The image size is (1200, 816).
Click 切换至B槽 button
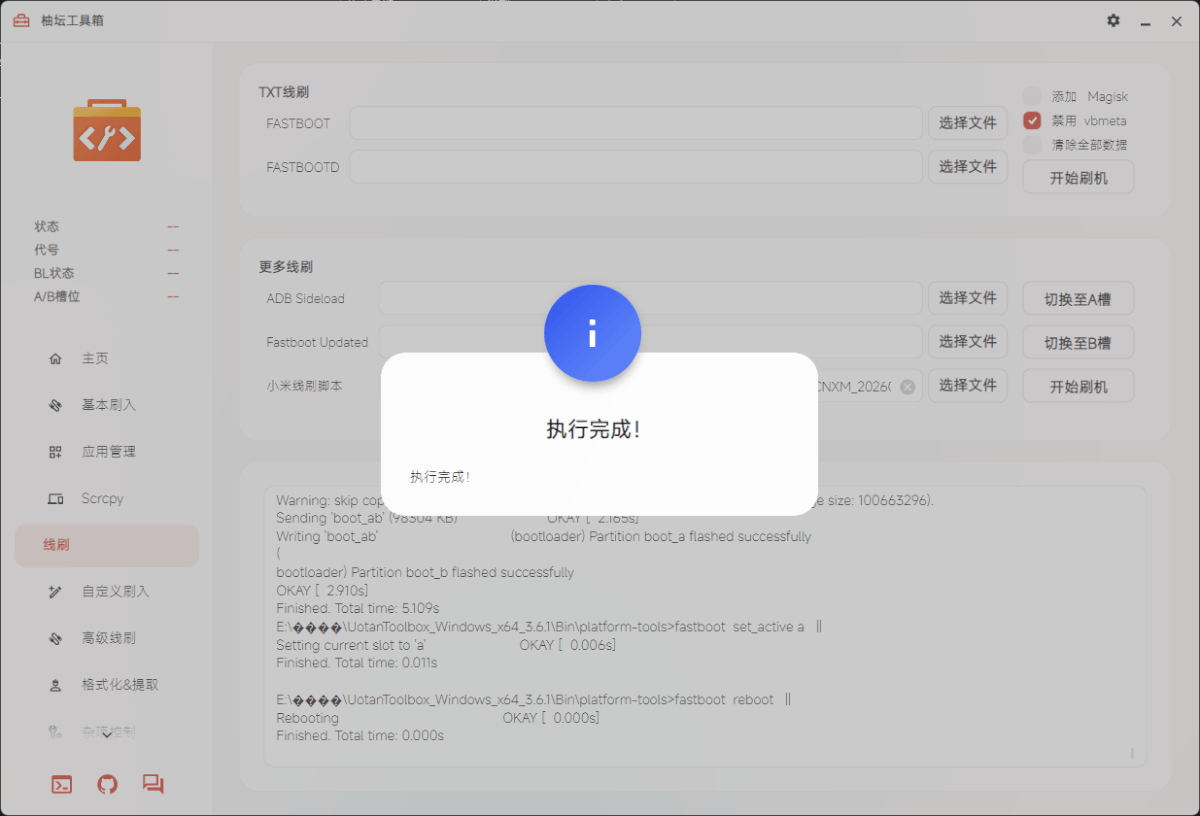click(1078, 342)
